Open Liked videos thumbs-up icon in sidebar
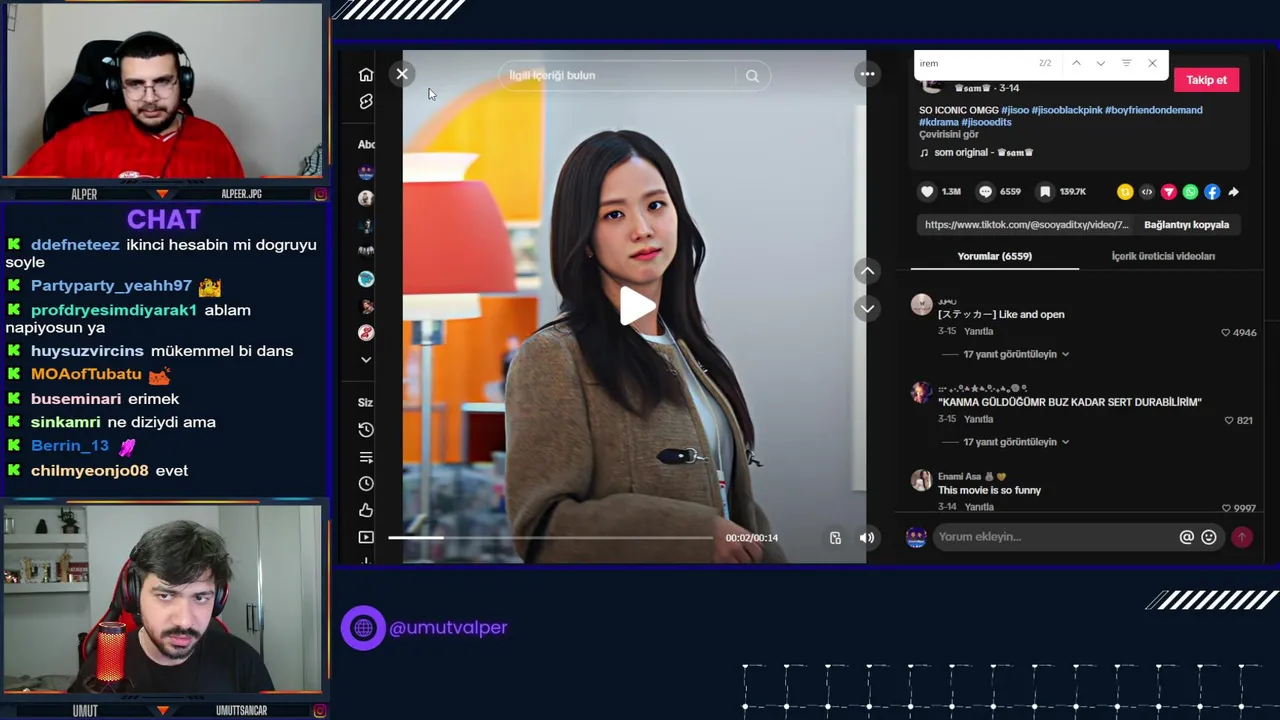 click(366, 511)
